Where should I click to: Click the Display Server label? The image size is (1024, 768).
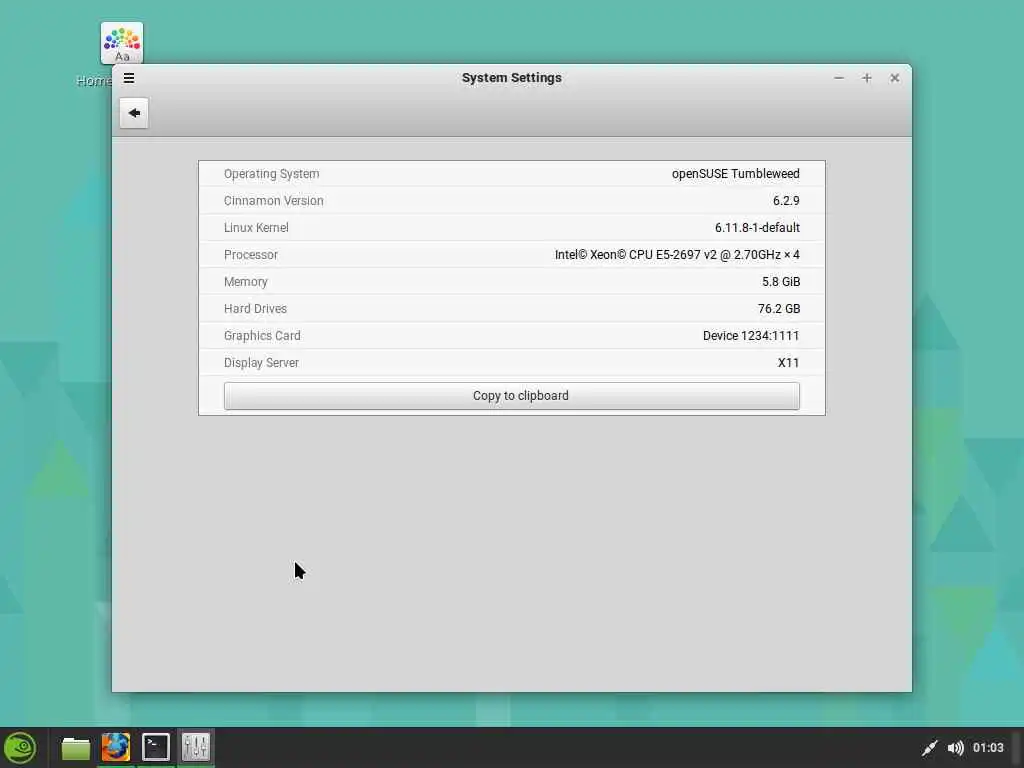(x=261, y=362)
